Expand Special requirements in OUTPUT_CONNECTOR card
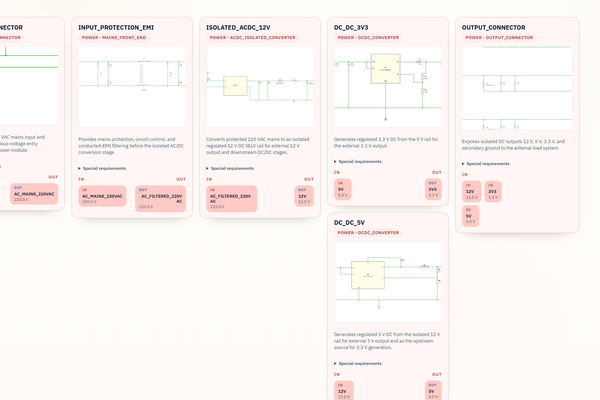 click(x=486, y=164)
